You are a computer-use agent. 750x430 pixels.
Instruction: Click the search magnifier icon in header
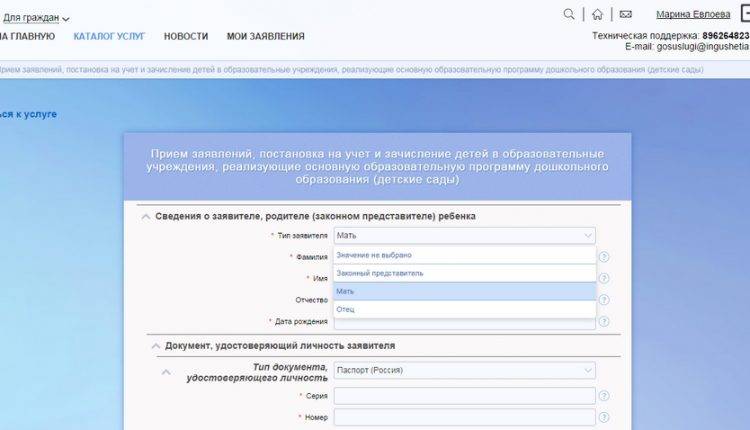click(x=569, y=14)
